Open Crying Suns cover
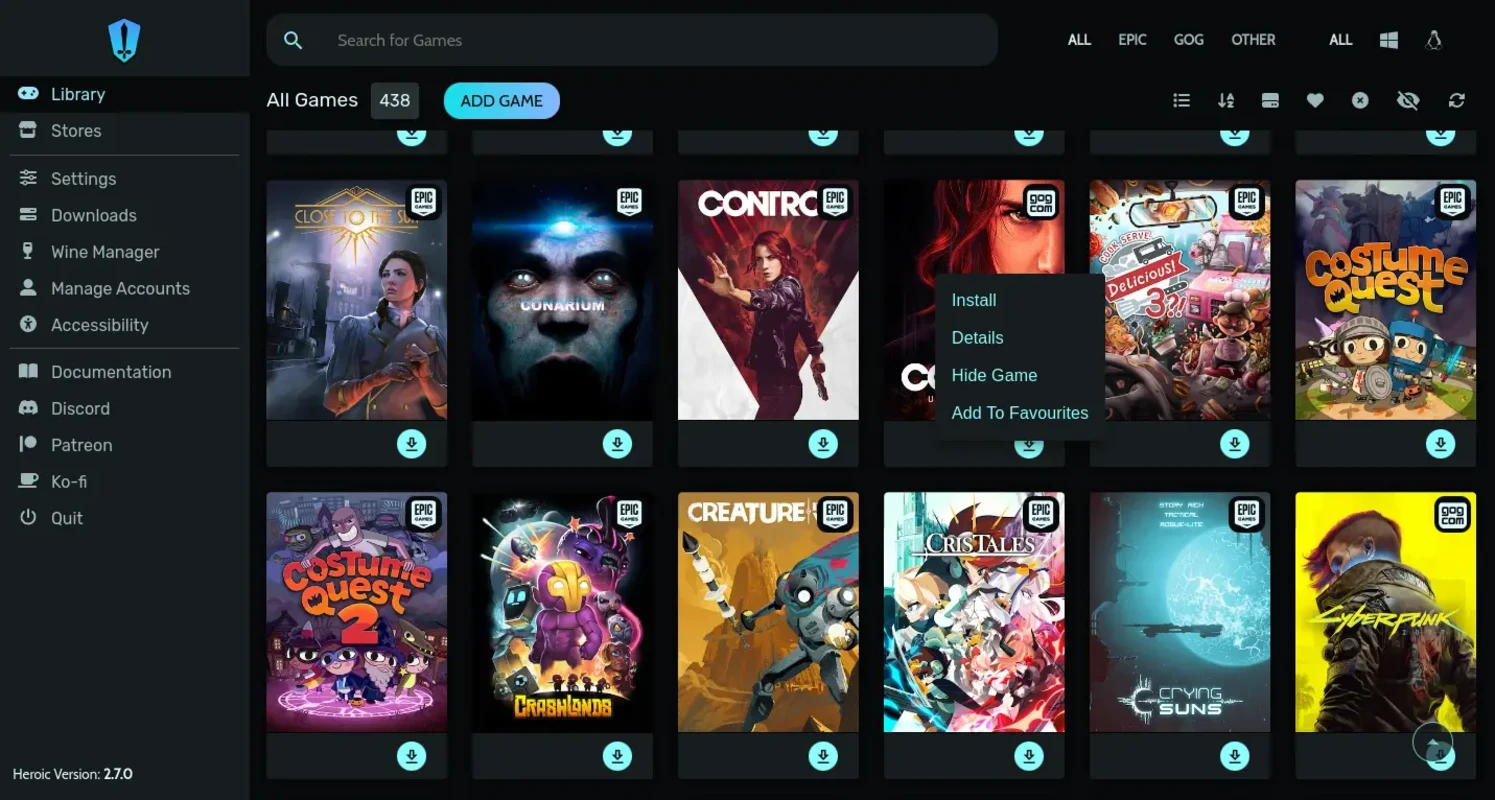Screen dimensions: 1495x800 [x=1180, y=612]
